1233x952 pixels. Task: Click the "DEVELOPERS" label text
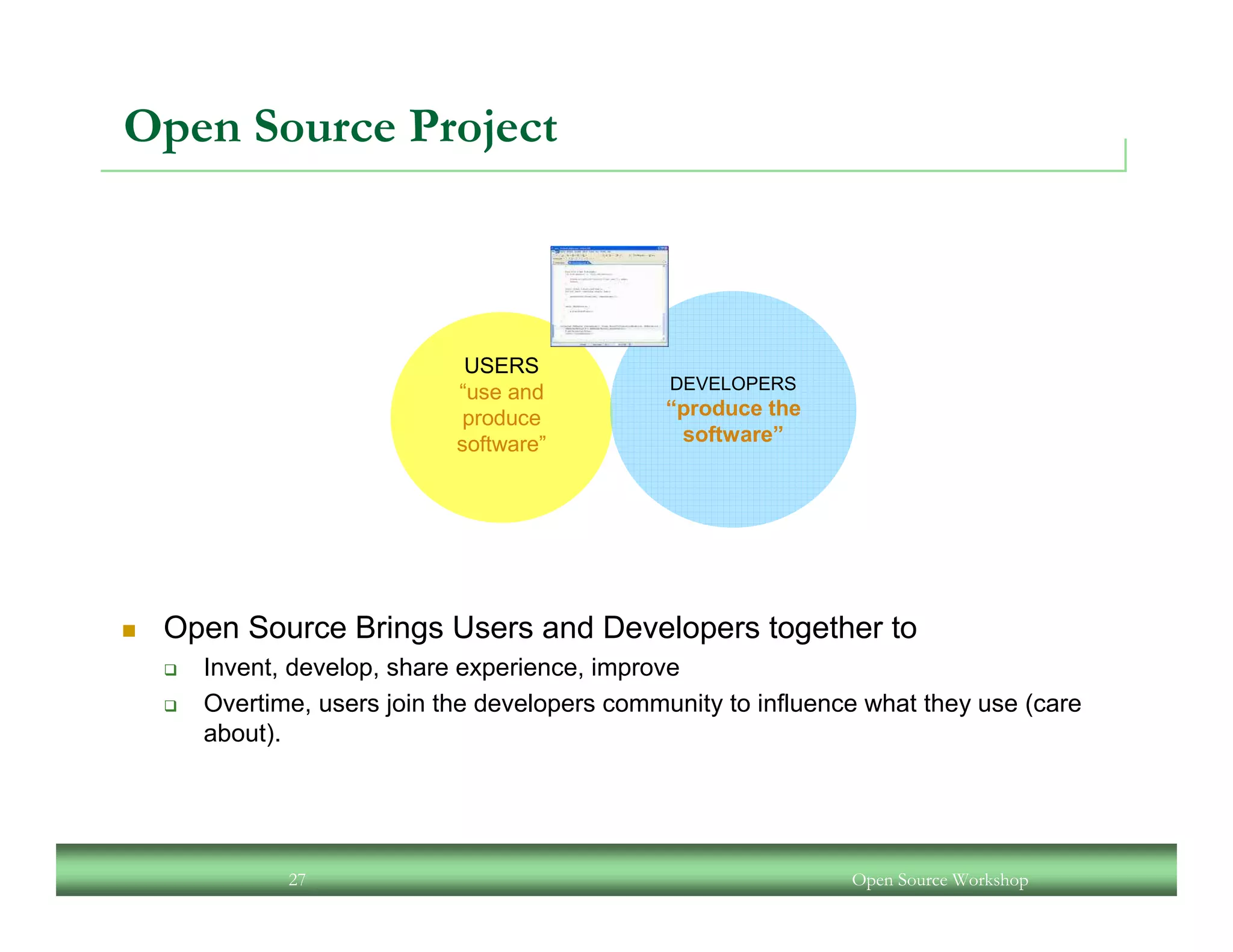pyautogui.click(x=733, y=383)
